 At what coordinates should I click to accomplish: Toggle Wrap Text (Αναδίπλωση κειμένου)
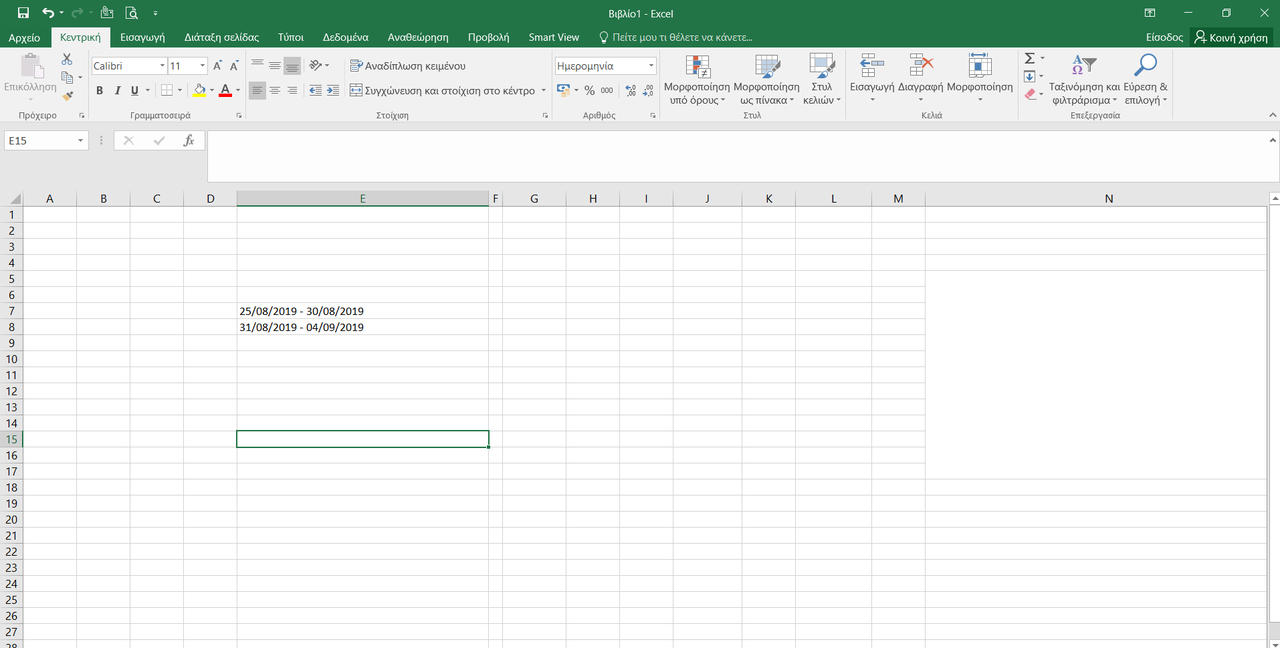point(408,66)
